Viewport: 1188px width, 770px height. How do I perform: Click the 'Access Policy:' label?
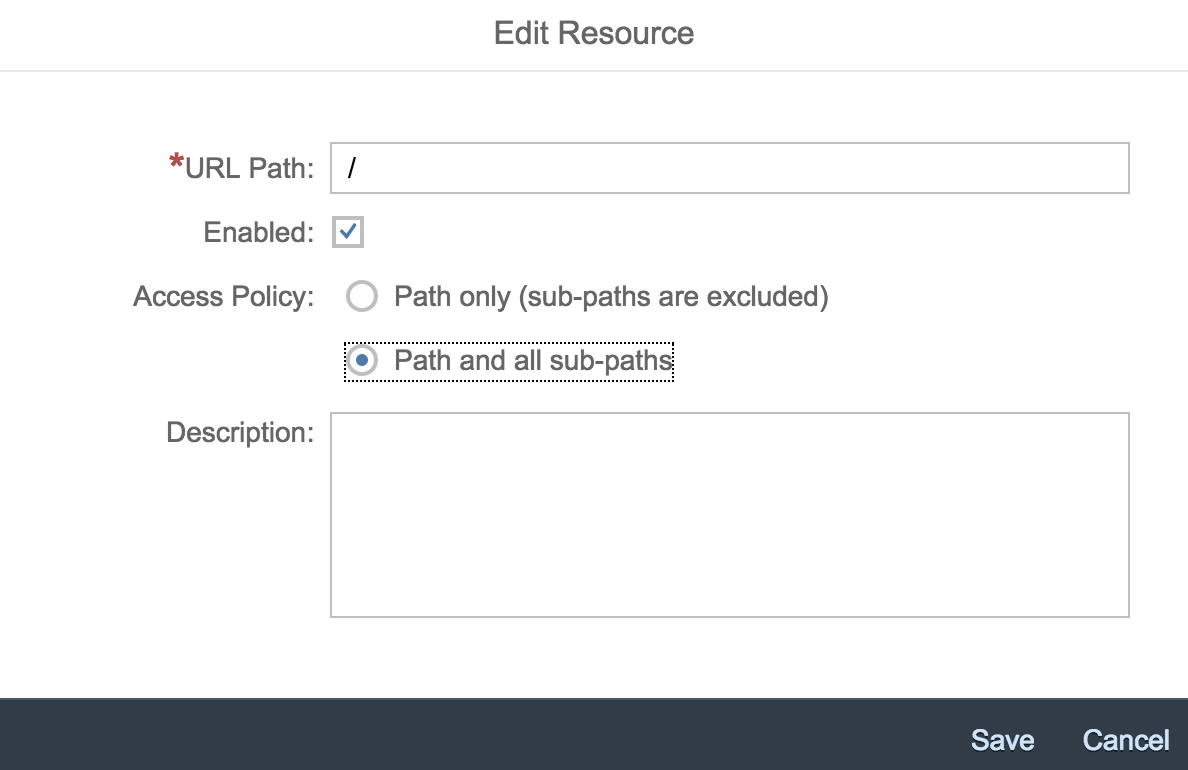224,296
